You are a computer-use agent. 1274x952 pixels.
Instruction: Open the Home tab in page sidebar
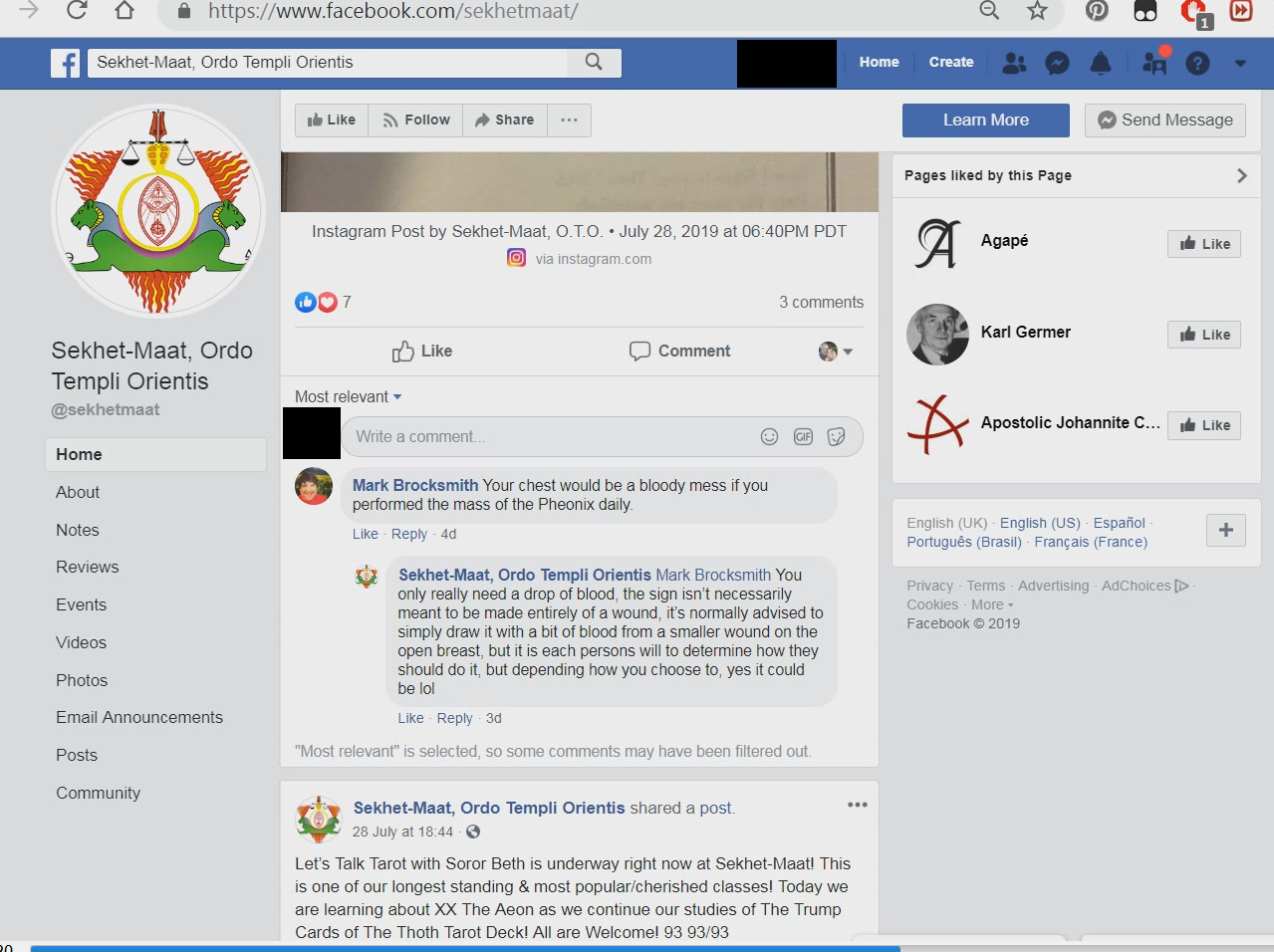click(156, 454)
